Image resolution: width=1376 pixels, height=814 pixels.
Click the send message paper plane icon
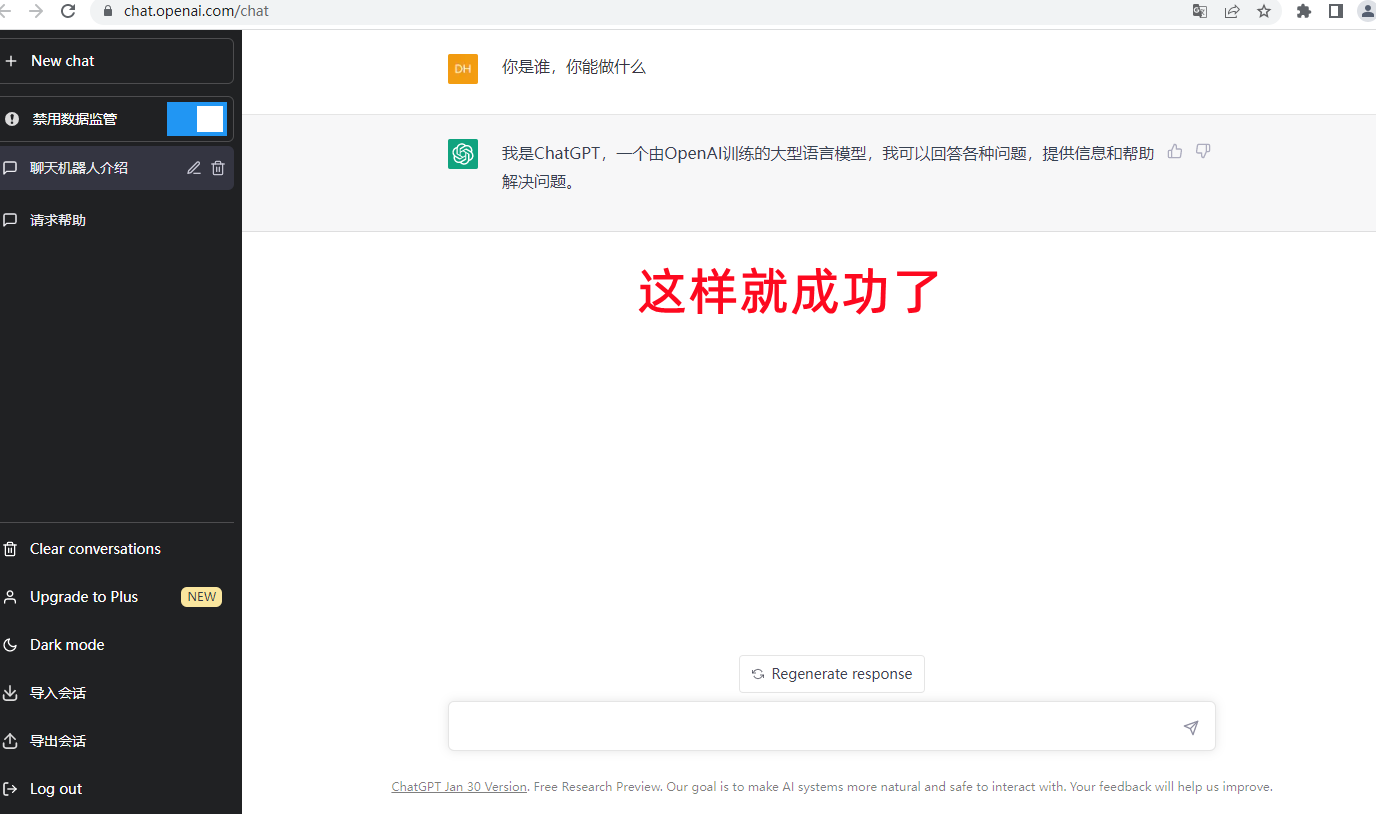[1190, 727]
